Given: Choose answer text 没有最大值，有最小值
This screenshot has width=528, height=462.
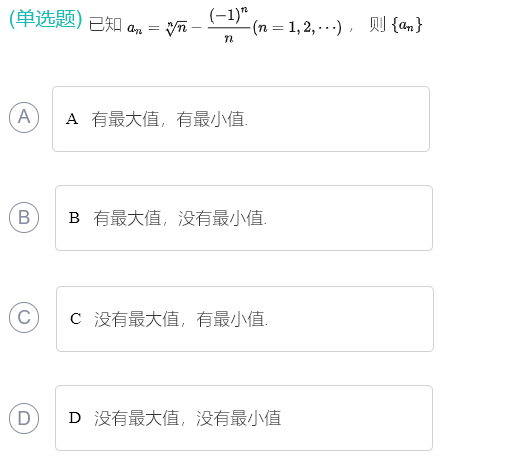Looking at the screenshot, I should 181,319.
